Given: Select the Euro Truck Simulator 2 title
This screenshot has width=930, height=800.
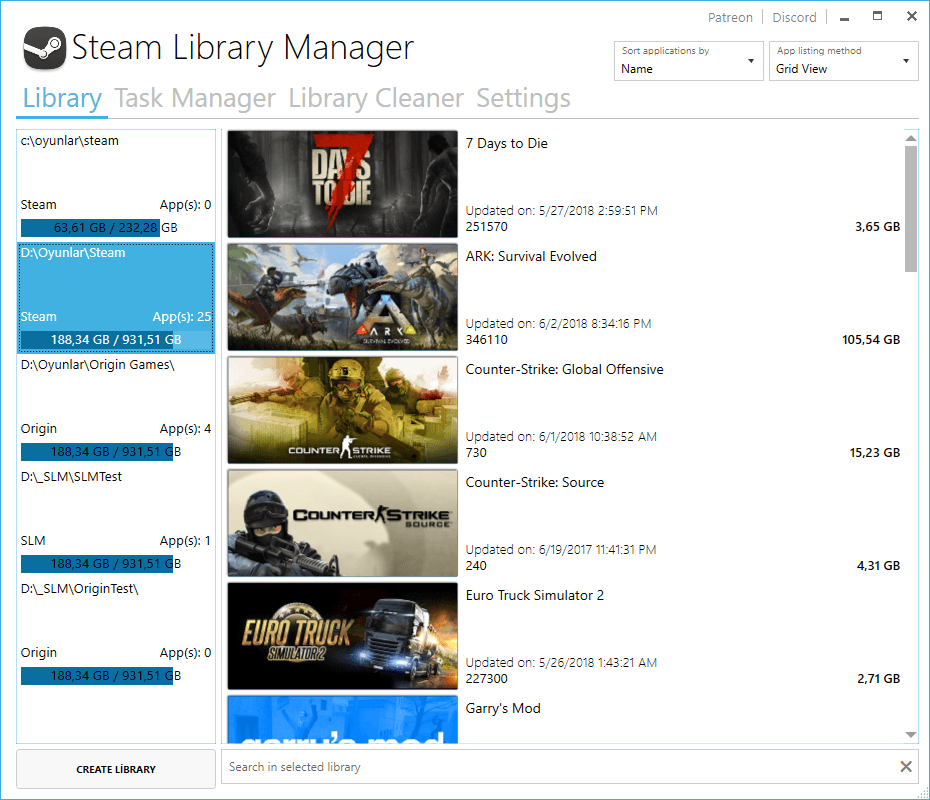Looking at the screenshot, I should pyautogui.click(x=534, y=595).
